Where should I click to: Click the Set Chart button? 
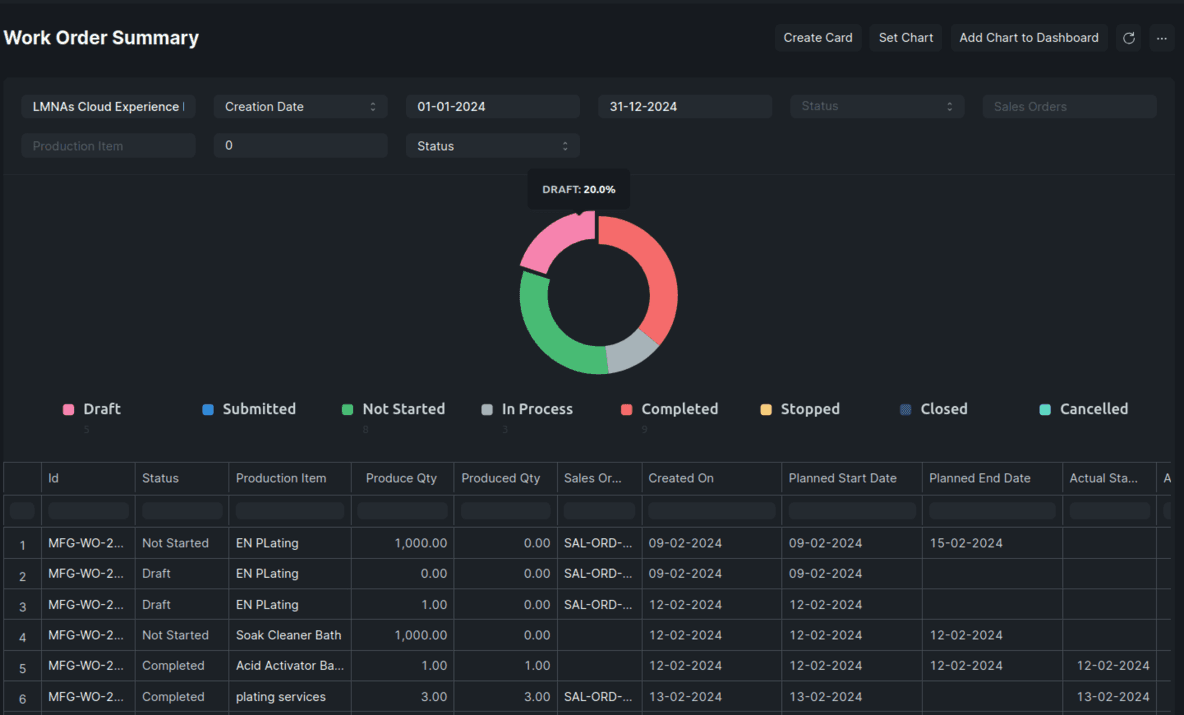(x=904, y=37)
